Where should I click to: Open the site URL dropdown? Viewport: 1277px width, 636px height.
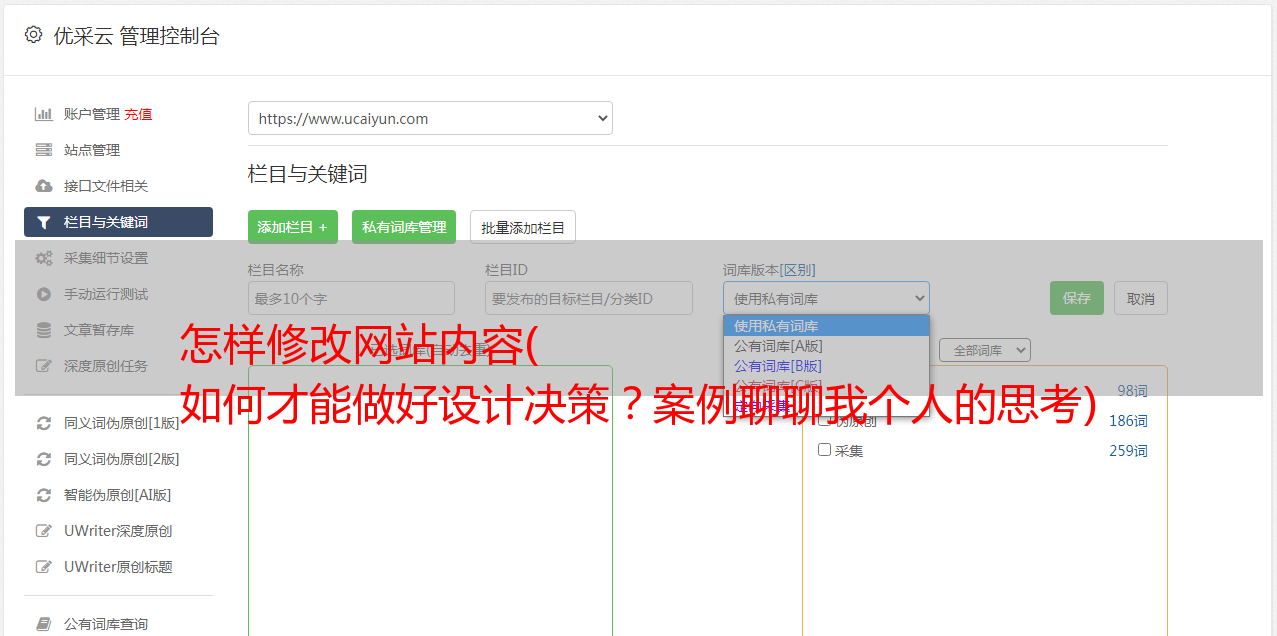click(430, 118)
